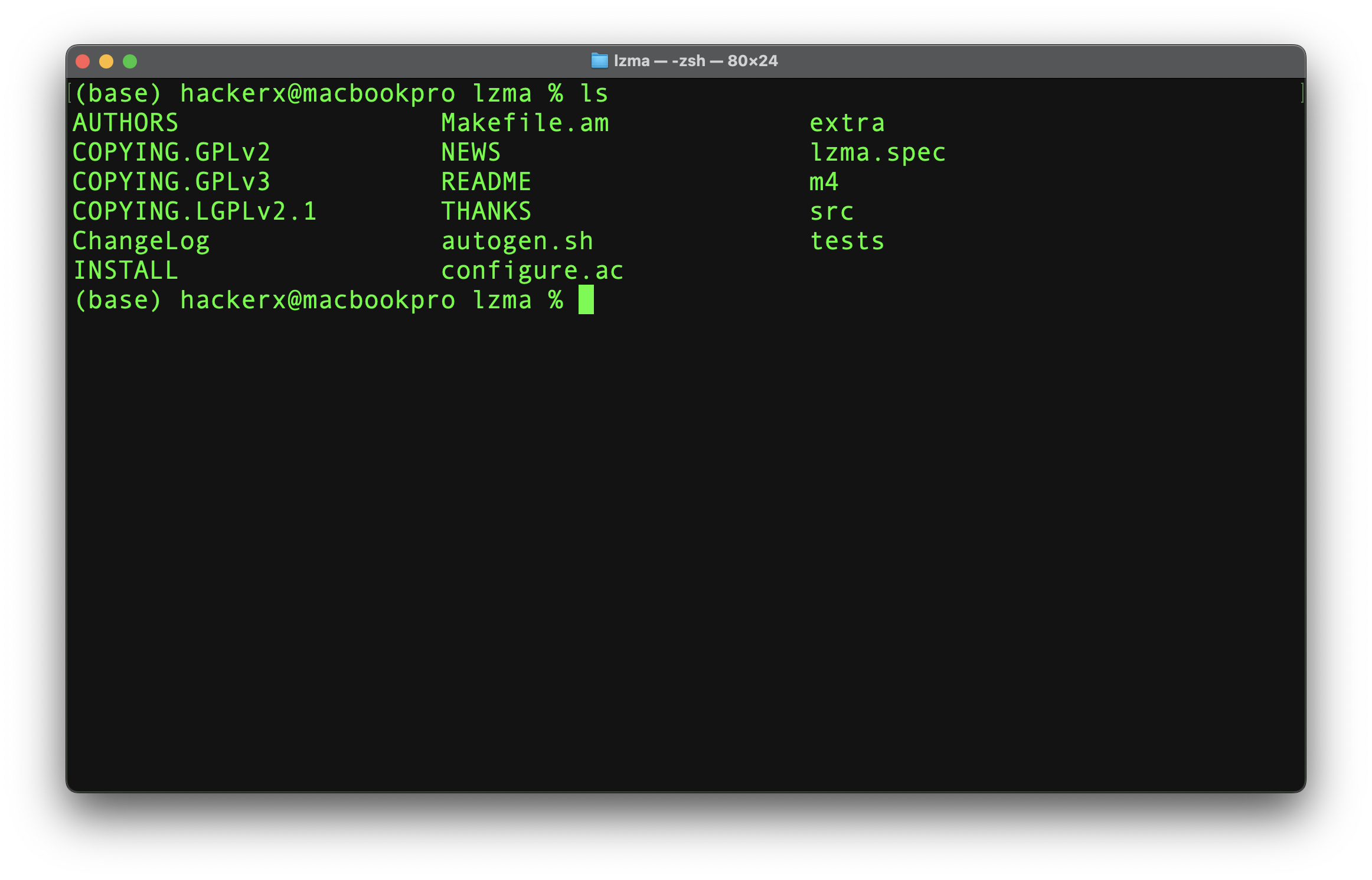Click the red close window button
Viewport: 1372px width, 880px height.
[x=83, y=61]
